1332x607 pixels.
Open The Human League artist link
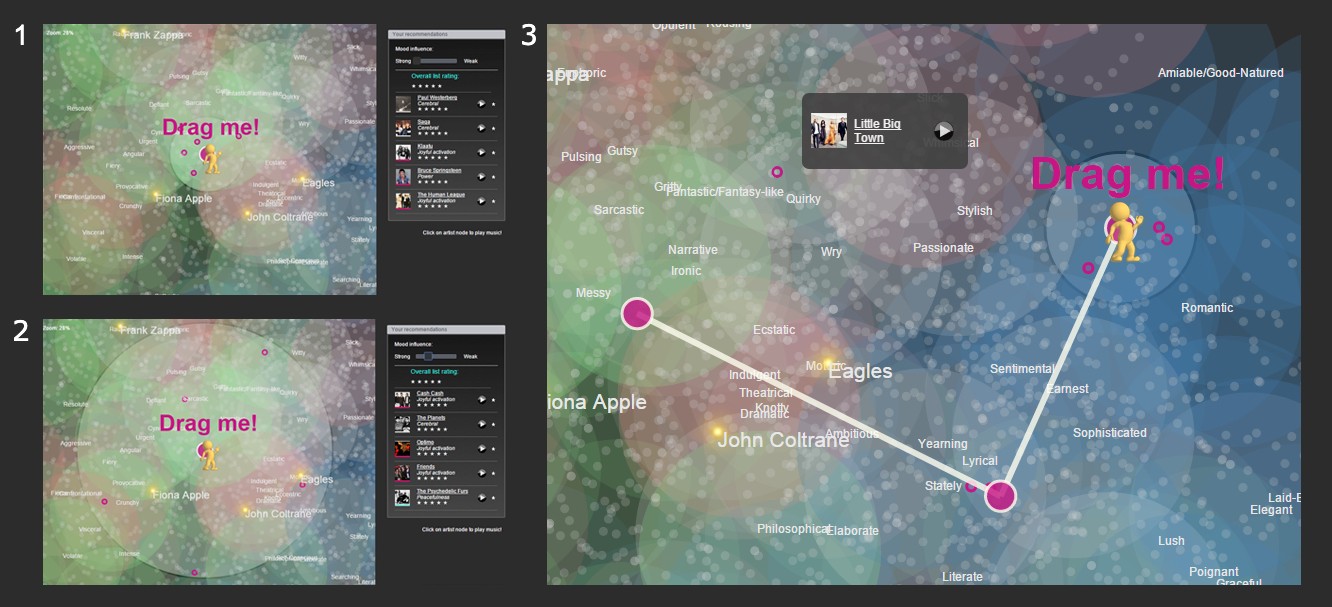click(x=441, y=195)
